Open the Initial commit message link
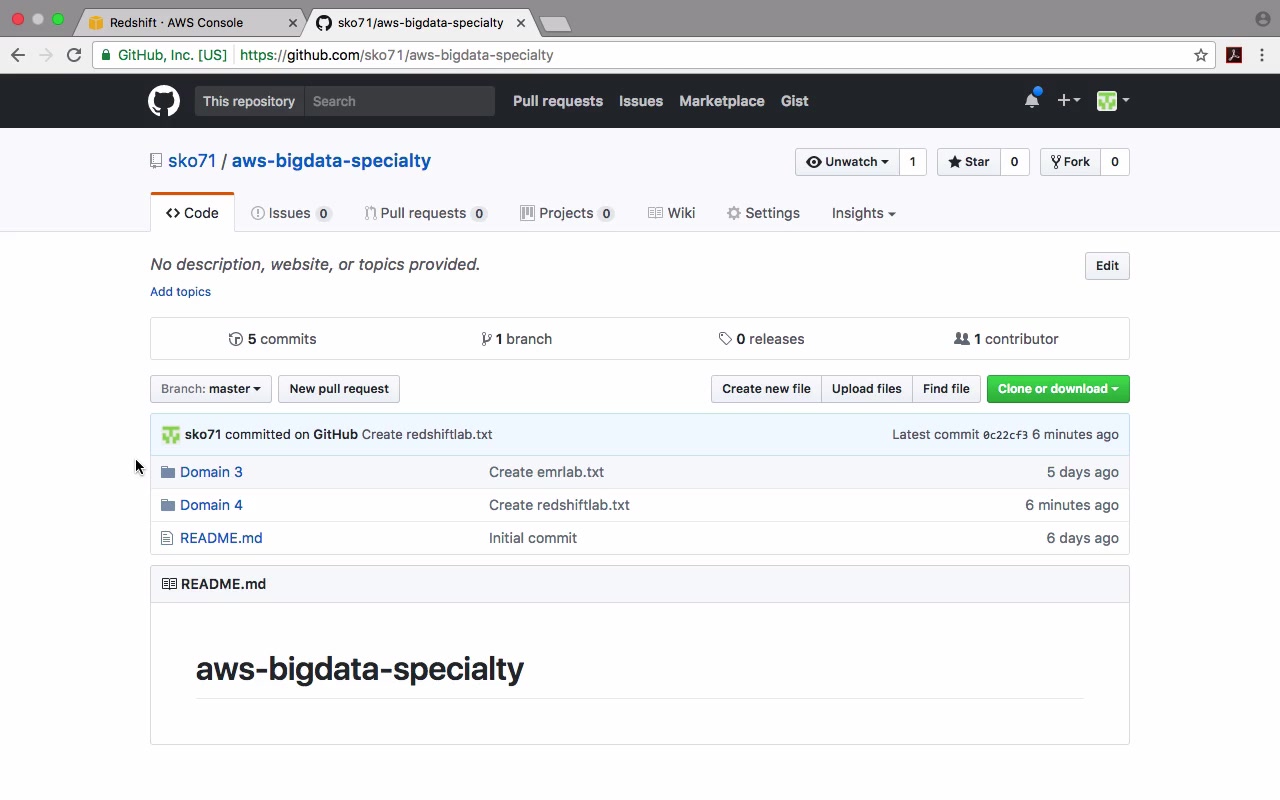 pyautogui.click(x=533, y=538)
